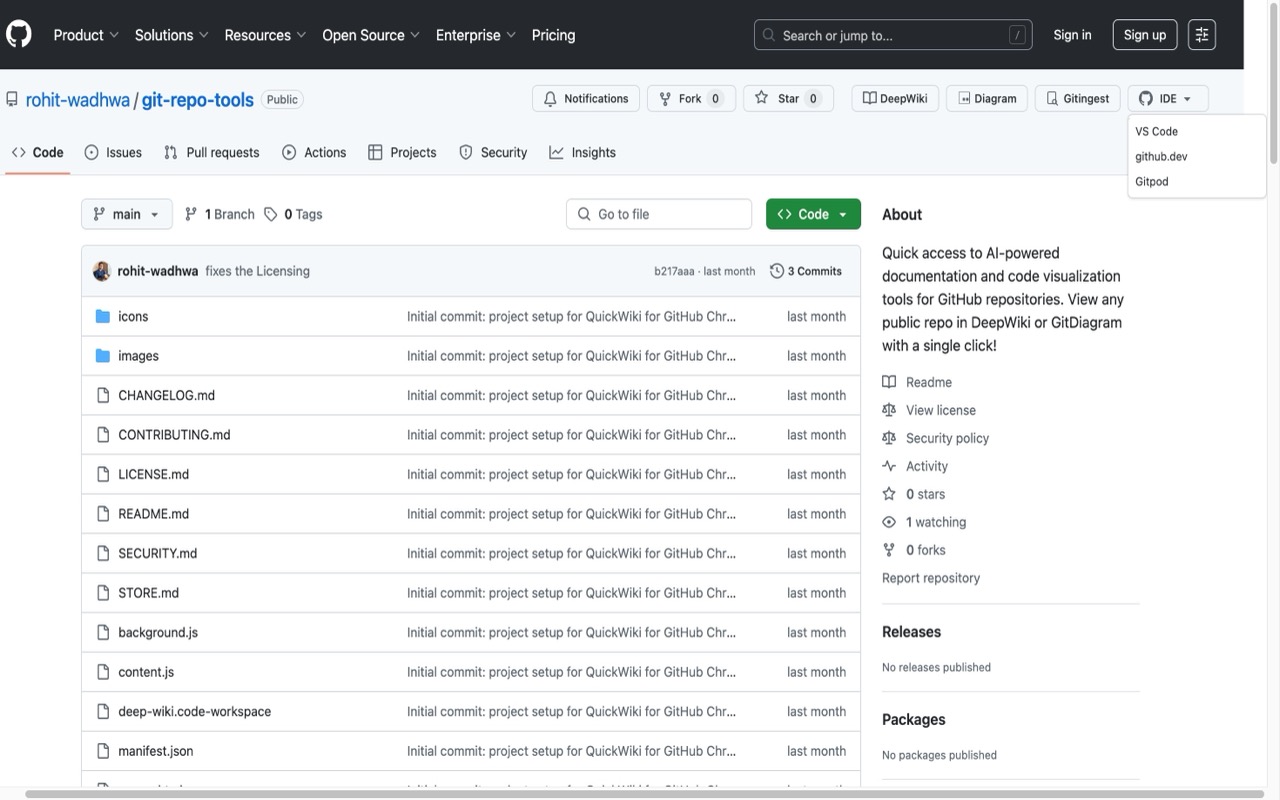Open the b217aaa commit hash link
1280x800 pixels.
pos(674,271)
